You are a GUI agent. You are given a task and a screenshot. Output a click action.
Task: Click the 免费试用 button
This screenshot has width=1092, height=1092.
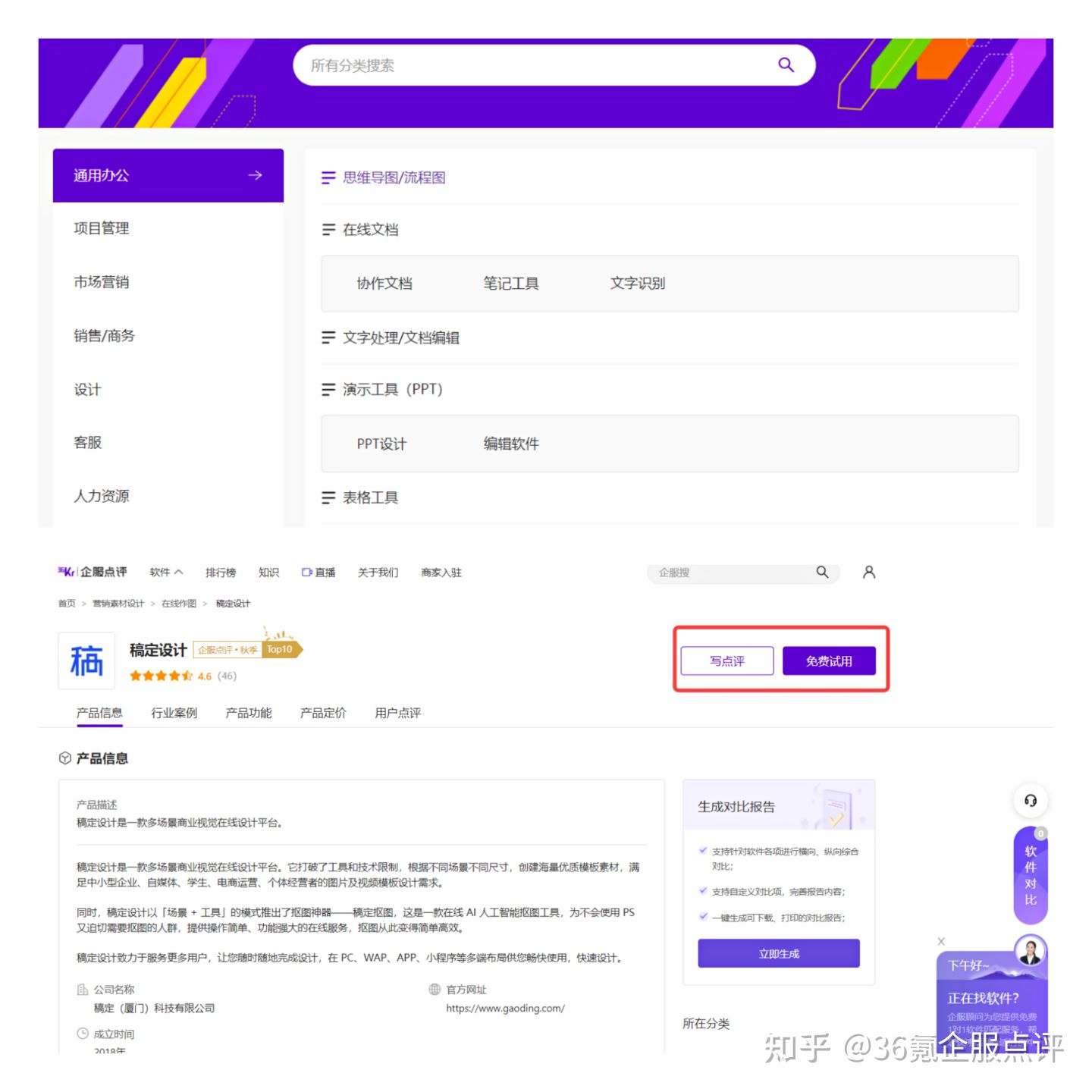tap(830, 660)
